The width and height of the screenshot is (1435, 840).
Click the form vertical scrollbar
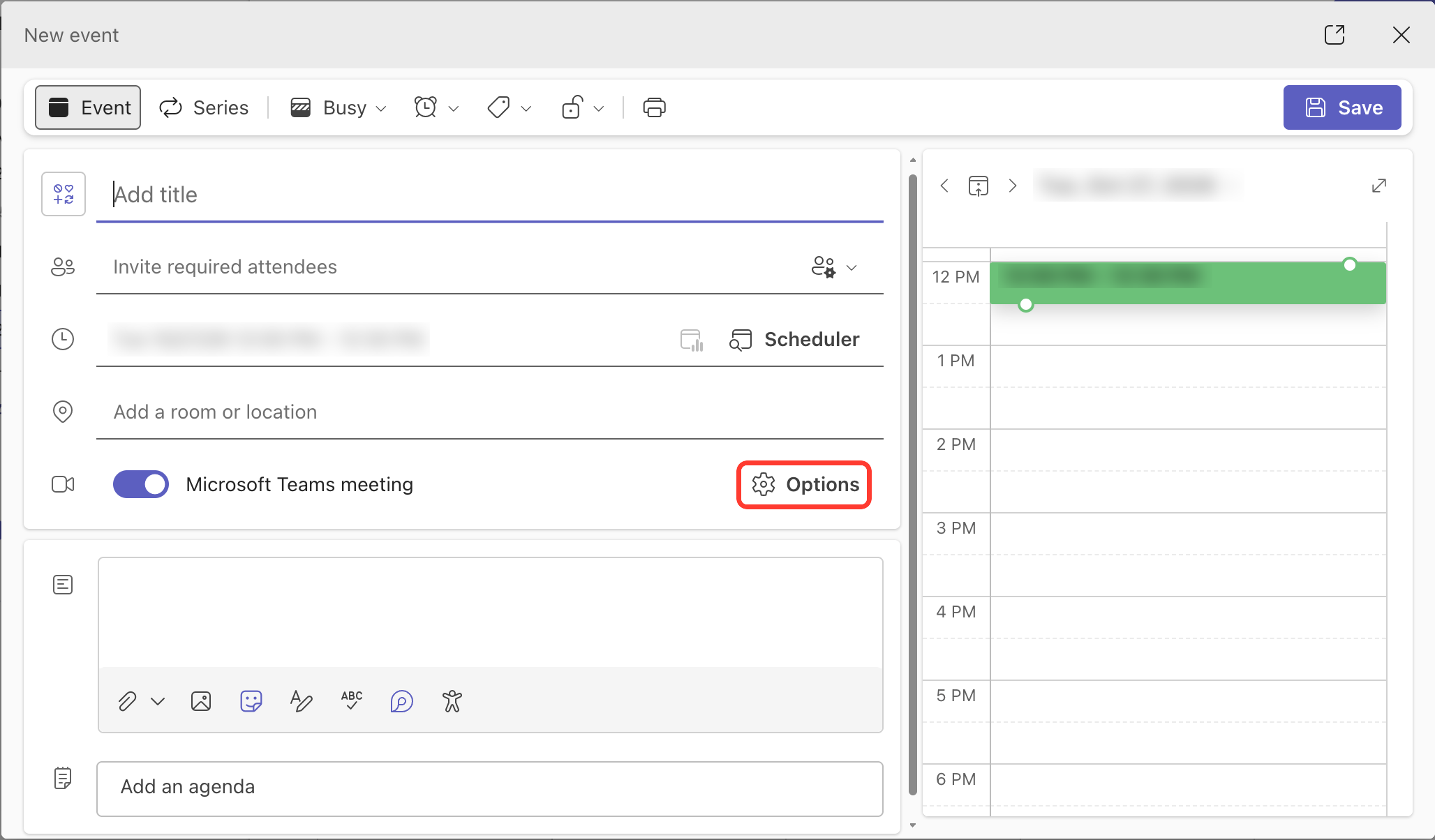pos(912,485)
